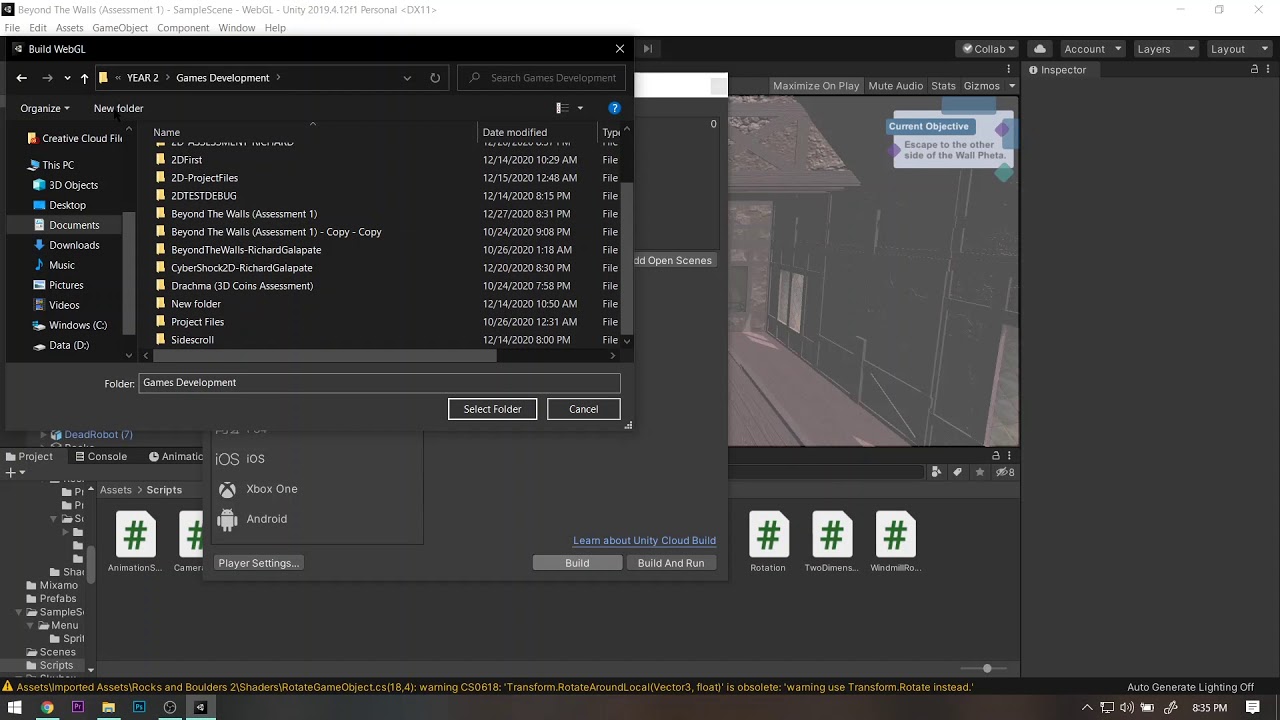Select the Rotation script asset
The height and width of the screenshot is (720, 1280).
(768, 542)
